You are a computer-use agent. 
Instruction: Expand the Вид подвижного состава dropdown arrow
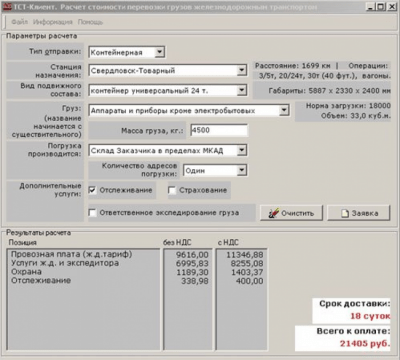coord(242,90)
